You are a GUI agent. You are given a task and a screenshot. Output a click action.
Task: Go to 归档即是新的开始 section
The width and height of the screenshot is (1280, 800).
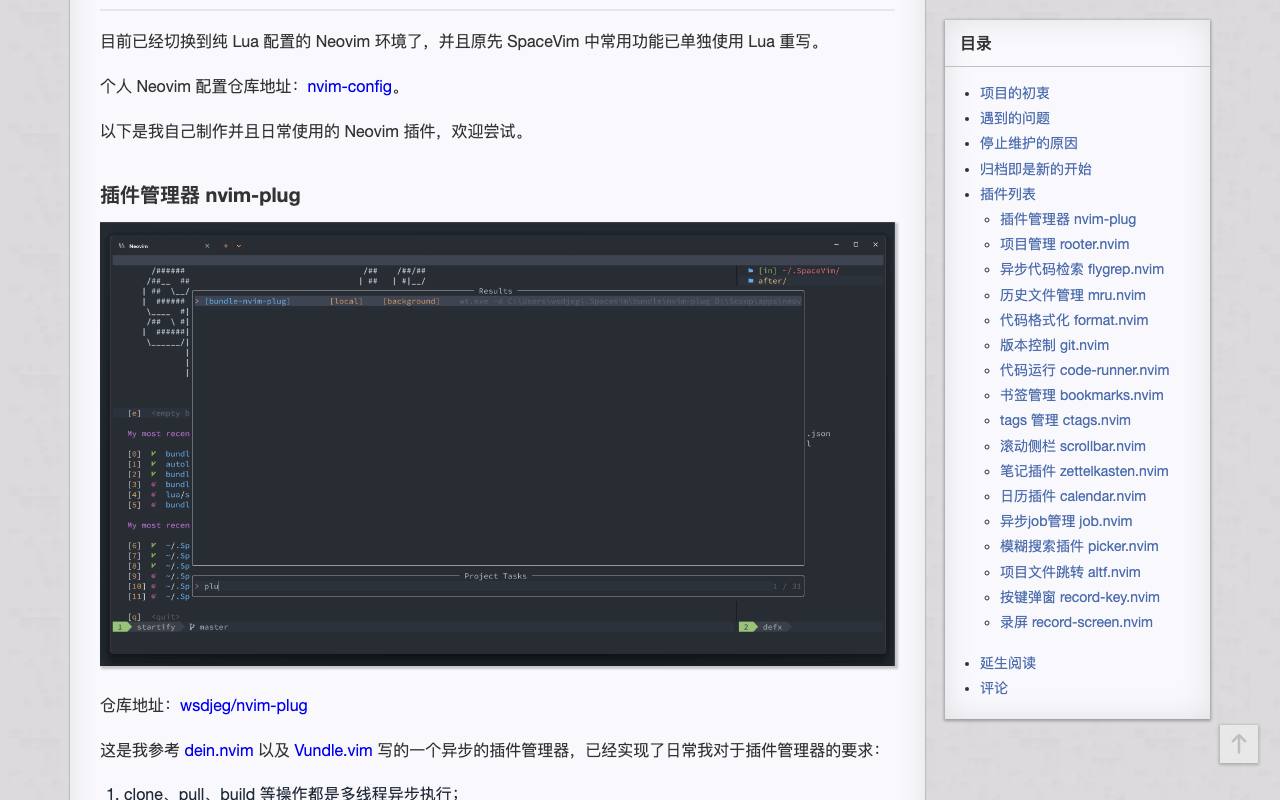click(x=1035, y=169)
